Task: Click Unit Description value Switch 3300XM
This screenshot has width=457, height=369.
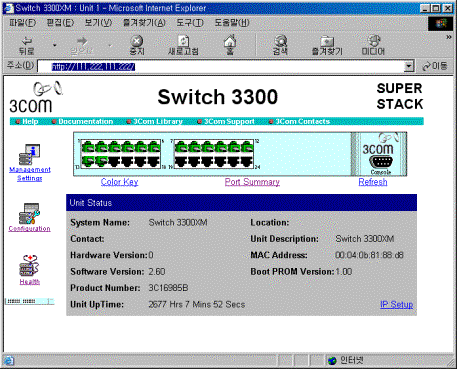Action: point(365,239)
